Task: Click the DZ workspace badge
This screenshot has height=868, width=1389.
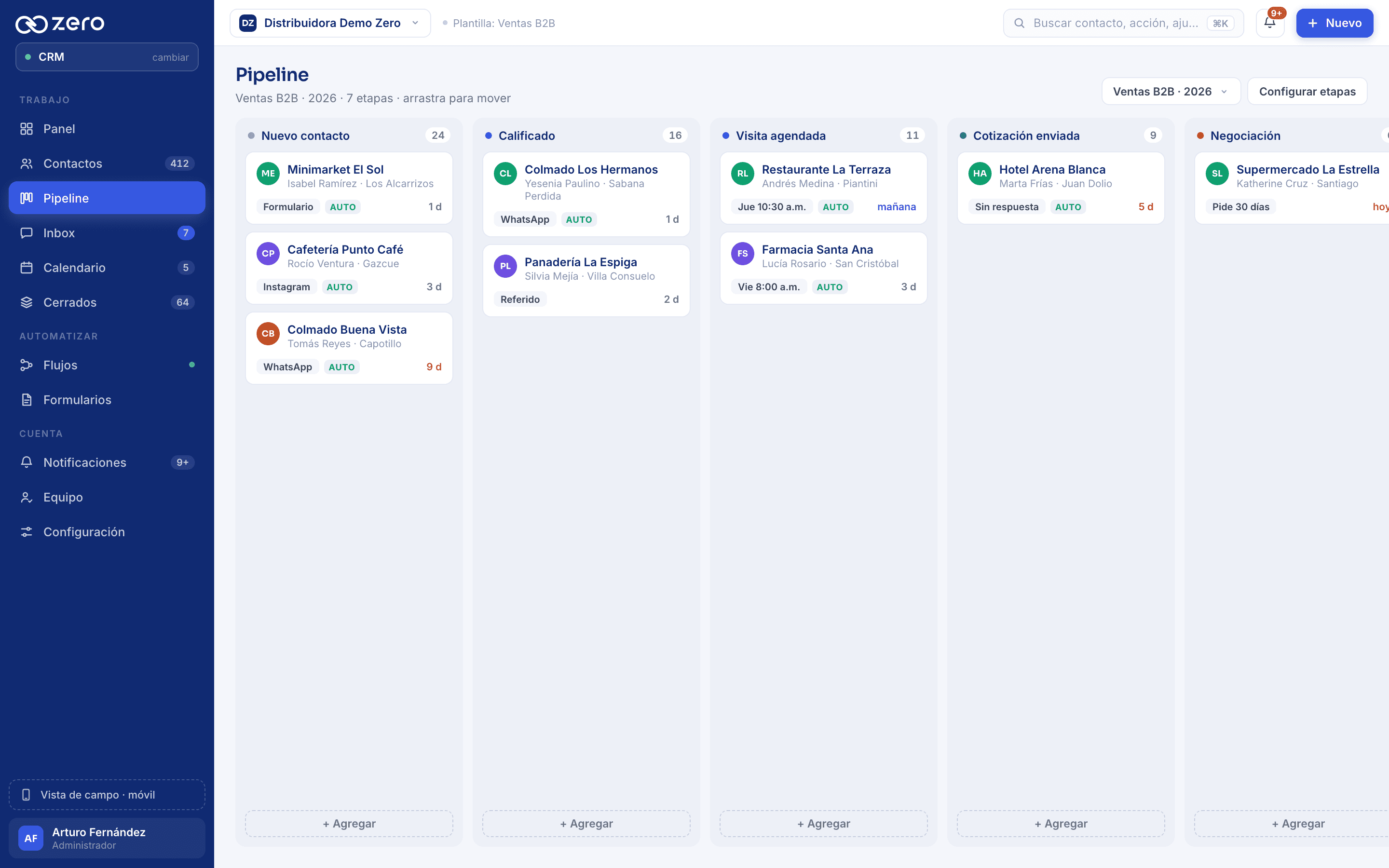Action: 248,23
